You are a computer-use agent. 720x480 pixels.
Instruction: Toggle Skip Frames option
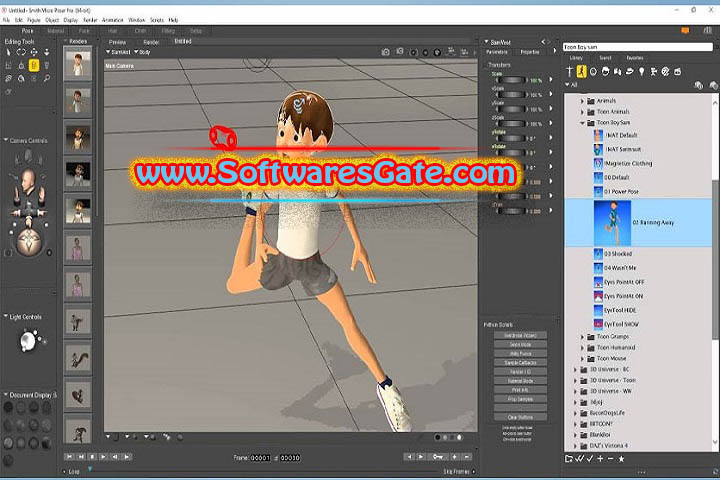coord(459,472)
